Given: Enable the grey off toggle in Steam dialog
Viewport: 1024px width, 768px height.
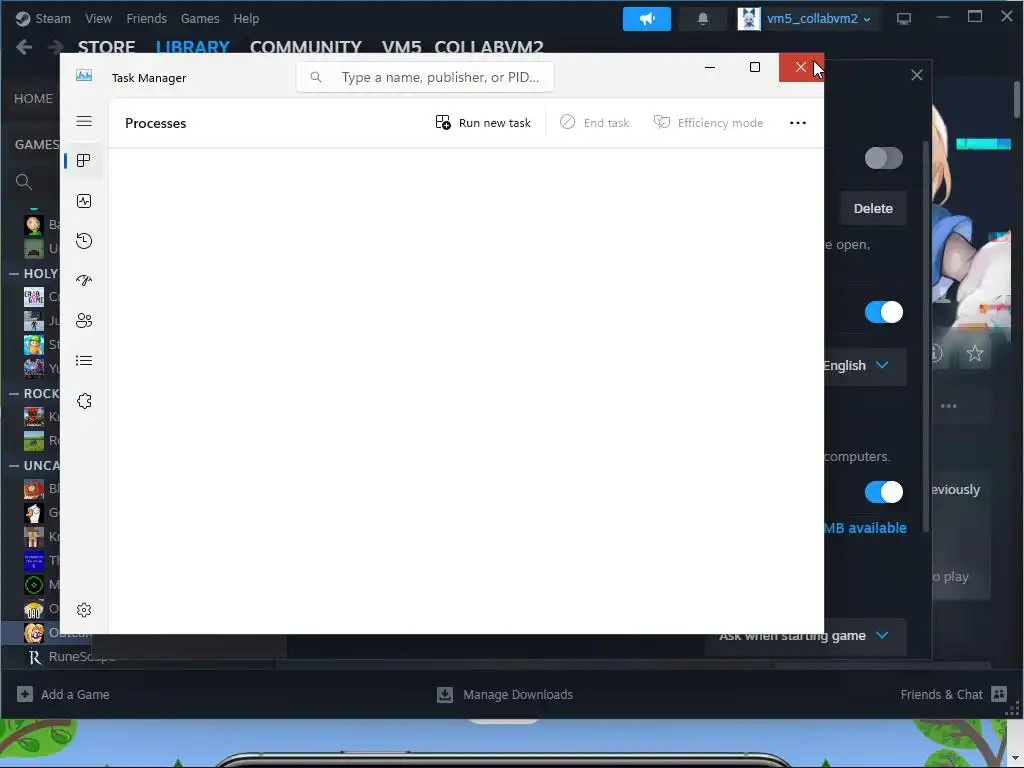Looking at the screenshot, I should [x=884, y=158].
